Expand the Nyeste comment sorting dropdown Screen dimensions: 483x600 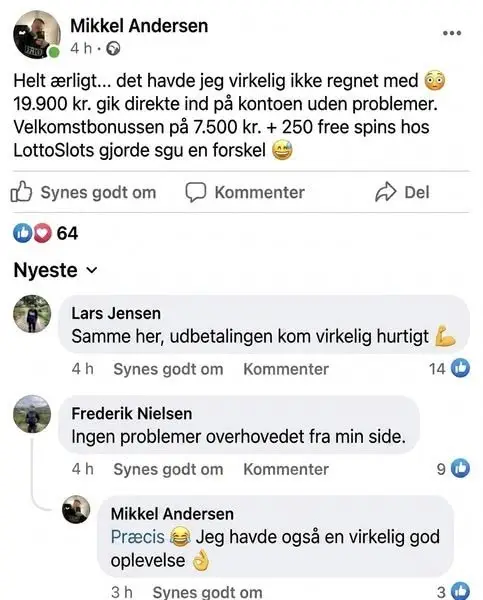click(56, 270)
